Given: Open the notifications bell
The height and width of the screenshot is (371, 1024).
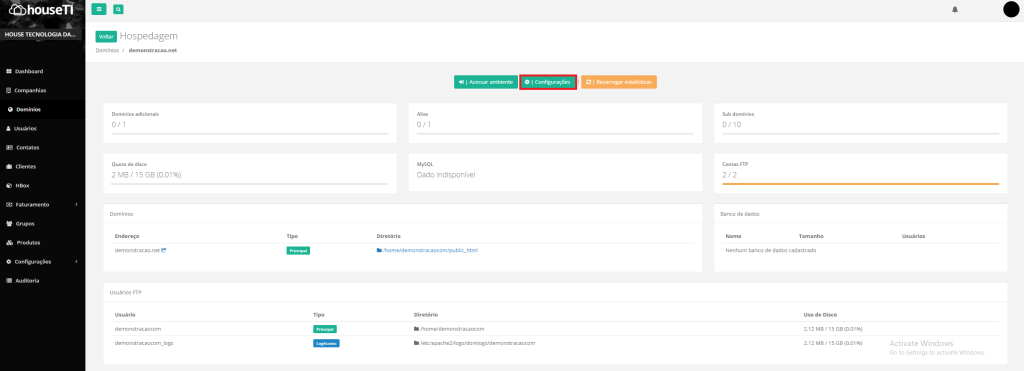Looking at the screenshot, I should point(955,10).
